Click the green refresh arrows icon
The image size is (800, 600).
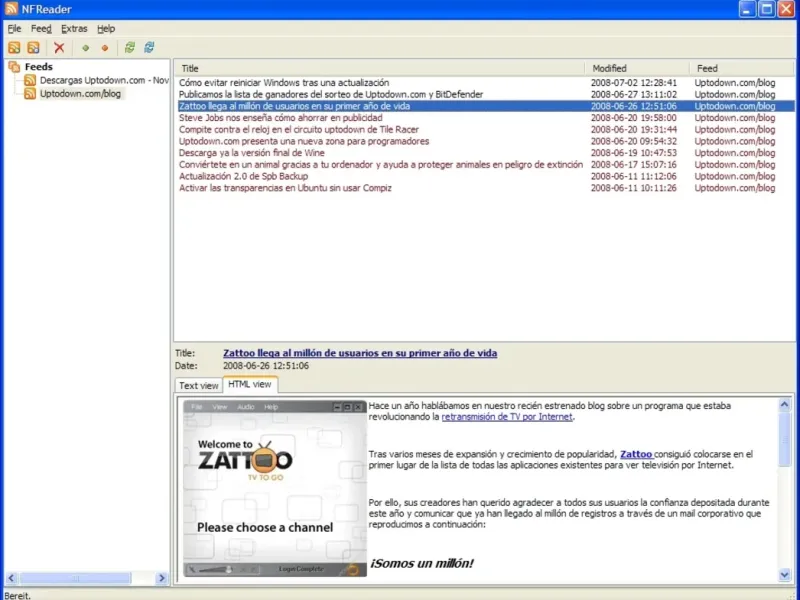[x=130, y=48]
